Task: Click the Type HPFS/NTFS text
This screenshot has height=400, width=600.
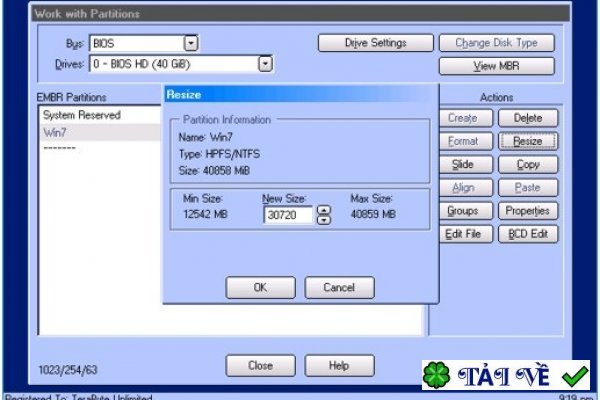Action: [x=219, y=154]
